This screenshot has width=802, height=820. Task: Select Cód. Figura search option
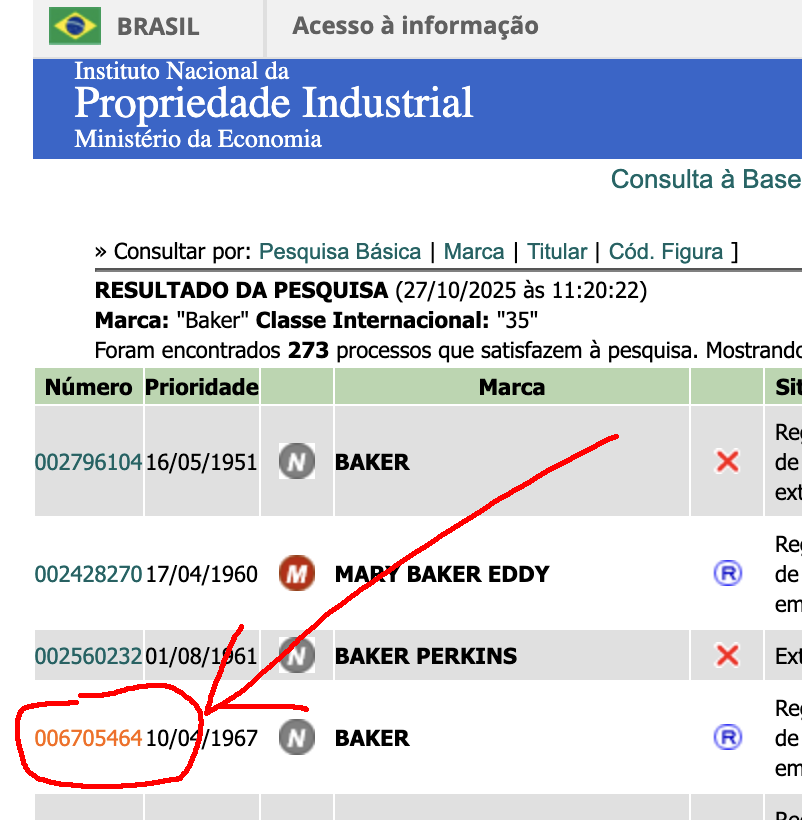pyautogui.click(x=666, y=252)
